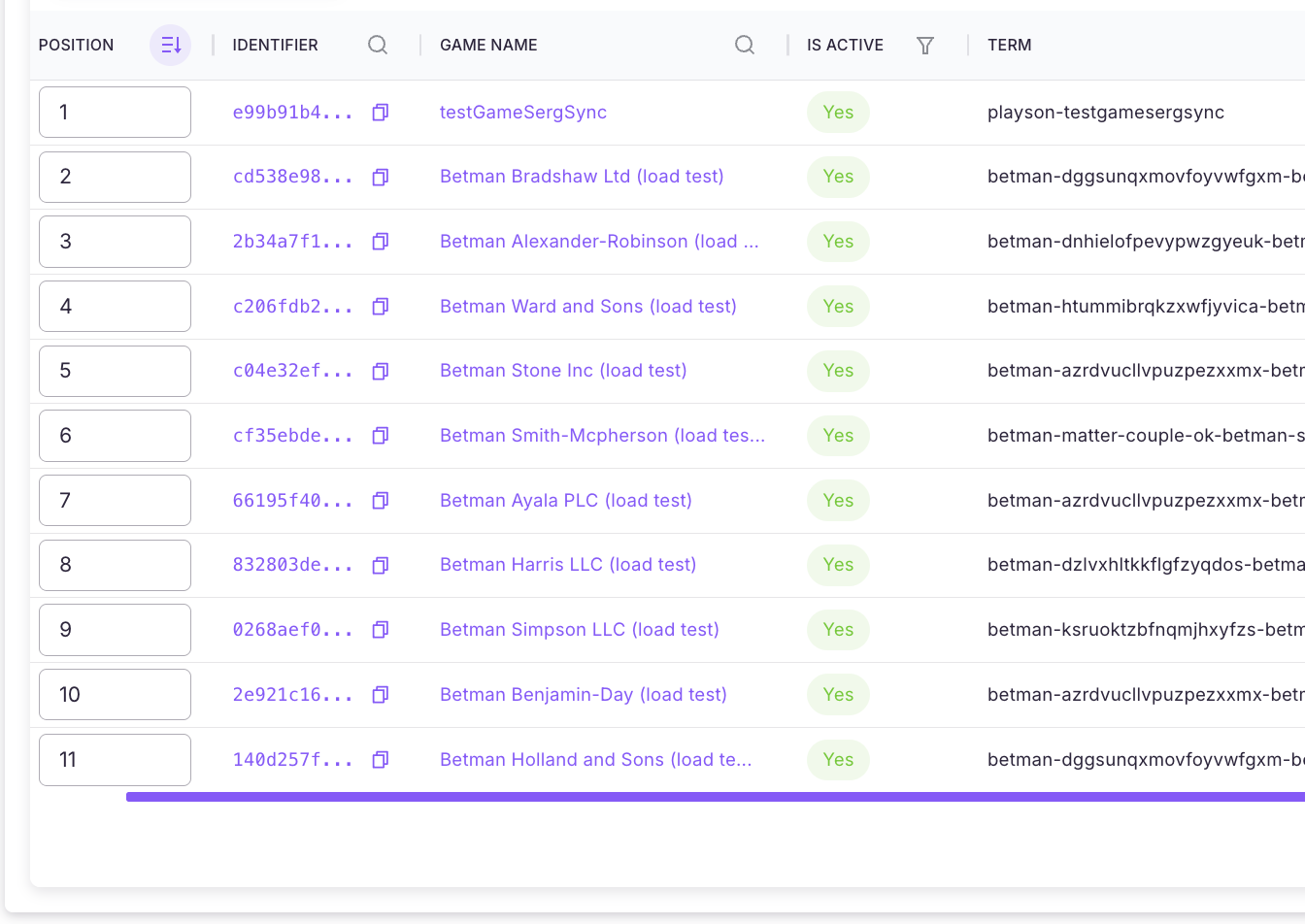Image resolution: width=1305 pixels, height=924 pixels.
Task: Open Betman Ward and Sons game link
Action: point(588,307)
